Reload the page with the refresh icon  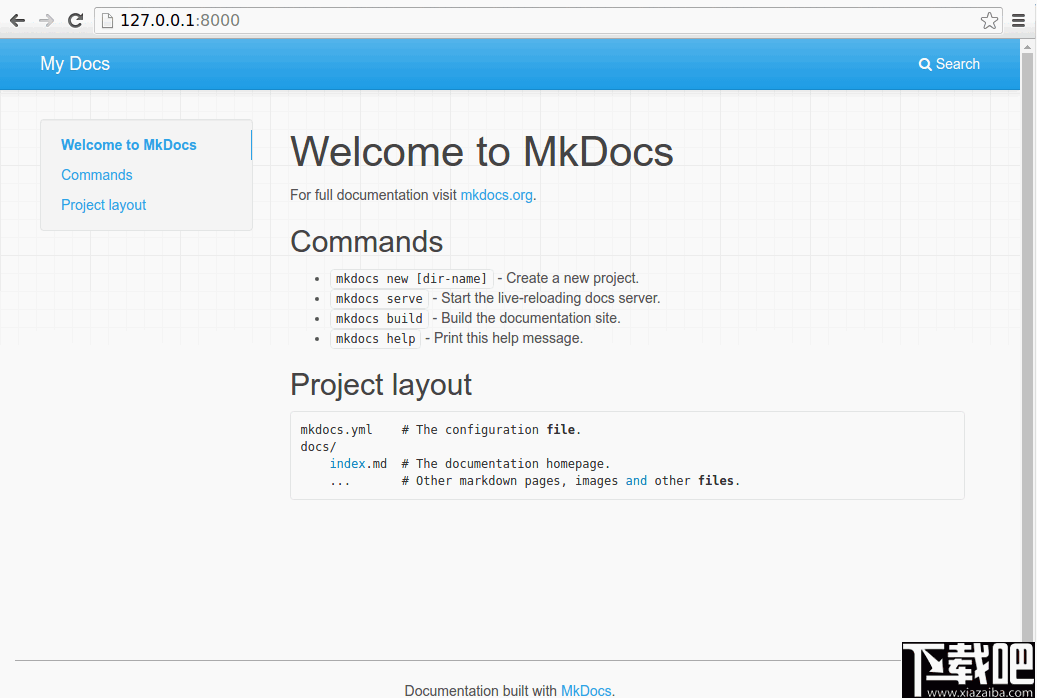coord(75,20)
